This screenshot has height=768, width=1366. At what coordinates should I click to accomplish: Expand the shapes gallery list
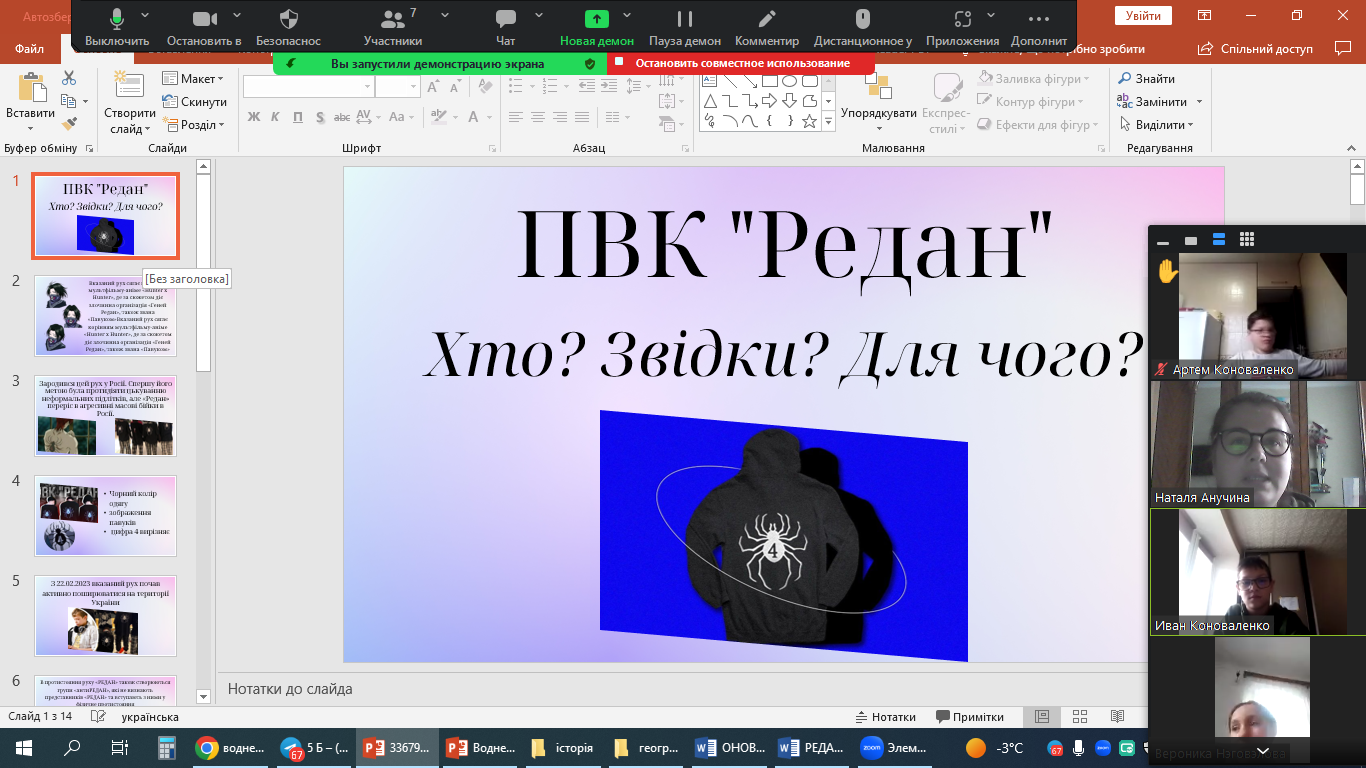coord(828,122)
